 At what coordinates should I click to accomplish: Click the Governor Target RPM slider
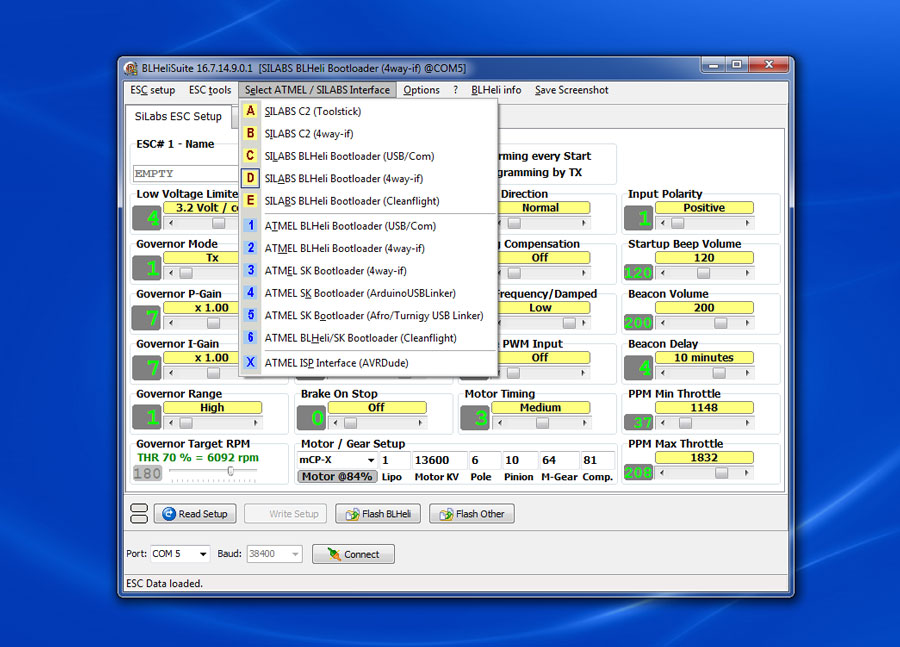coord(213,473)
